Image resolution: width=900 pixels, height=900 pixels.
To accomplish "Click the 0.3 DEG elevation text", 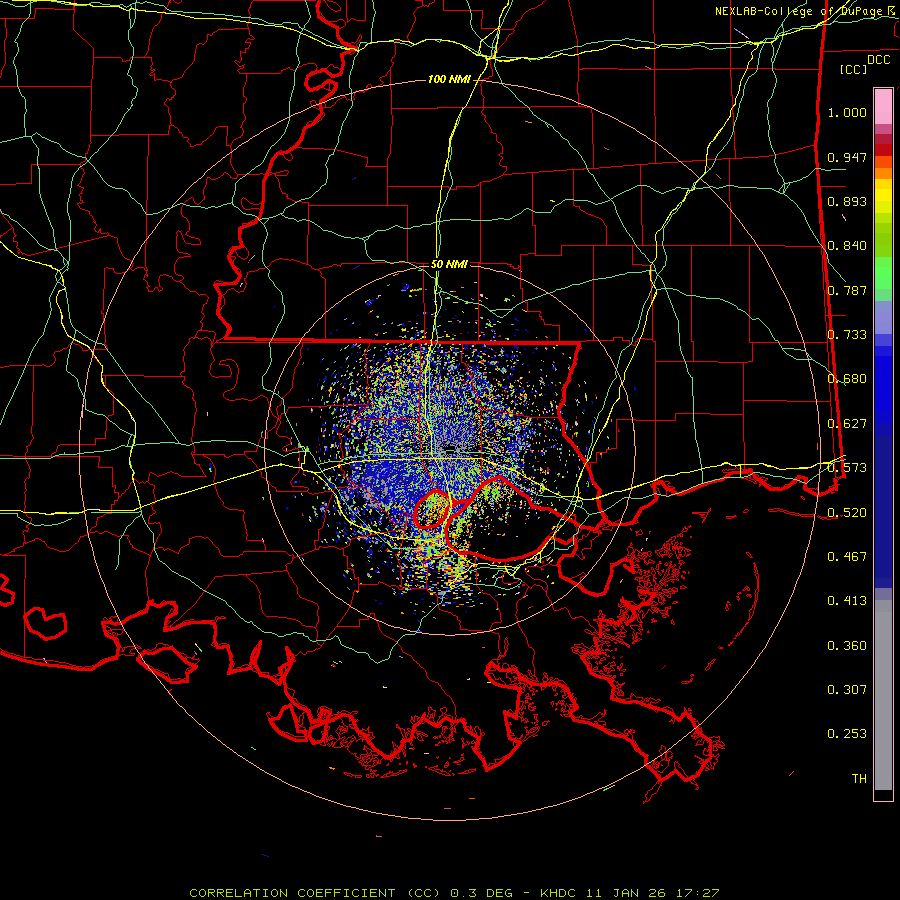I will (481, 893).
